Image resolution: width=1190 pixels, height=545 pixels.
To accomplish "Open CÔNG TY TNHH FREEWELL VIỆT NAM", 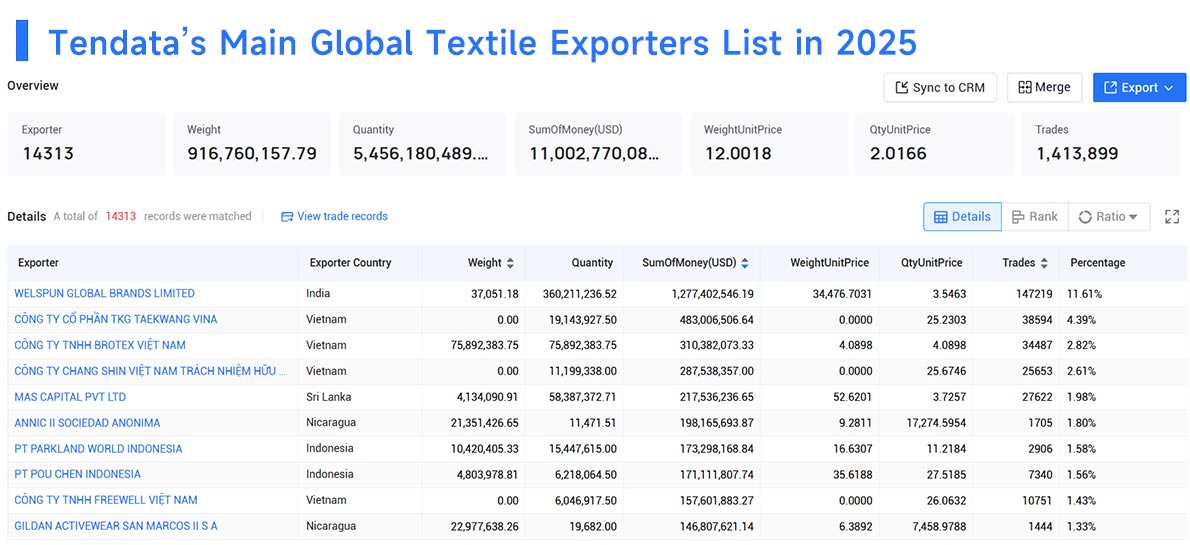I will pos(106,499).
